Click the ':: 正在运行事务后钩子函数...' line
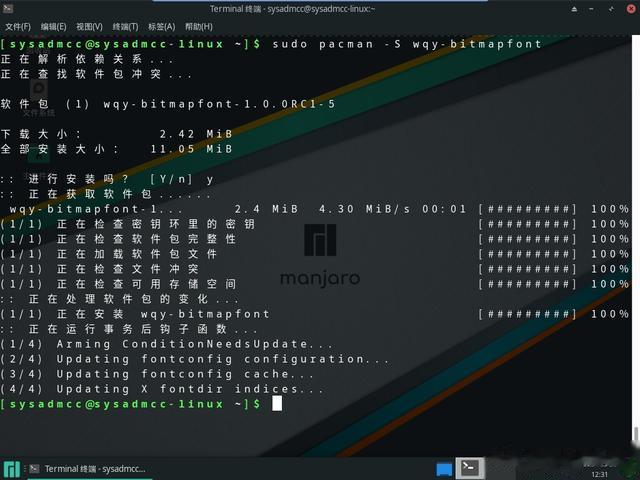The height and width of the screenshot is (480, 640). click(130, 329)
